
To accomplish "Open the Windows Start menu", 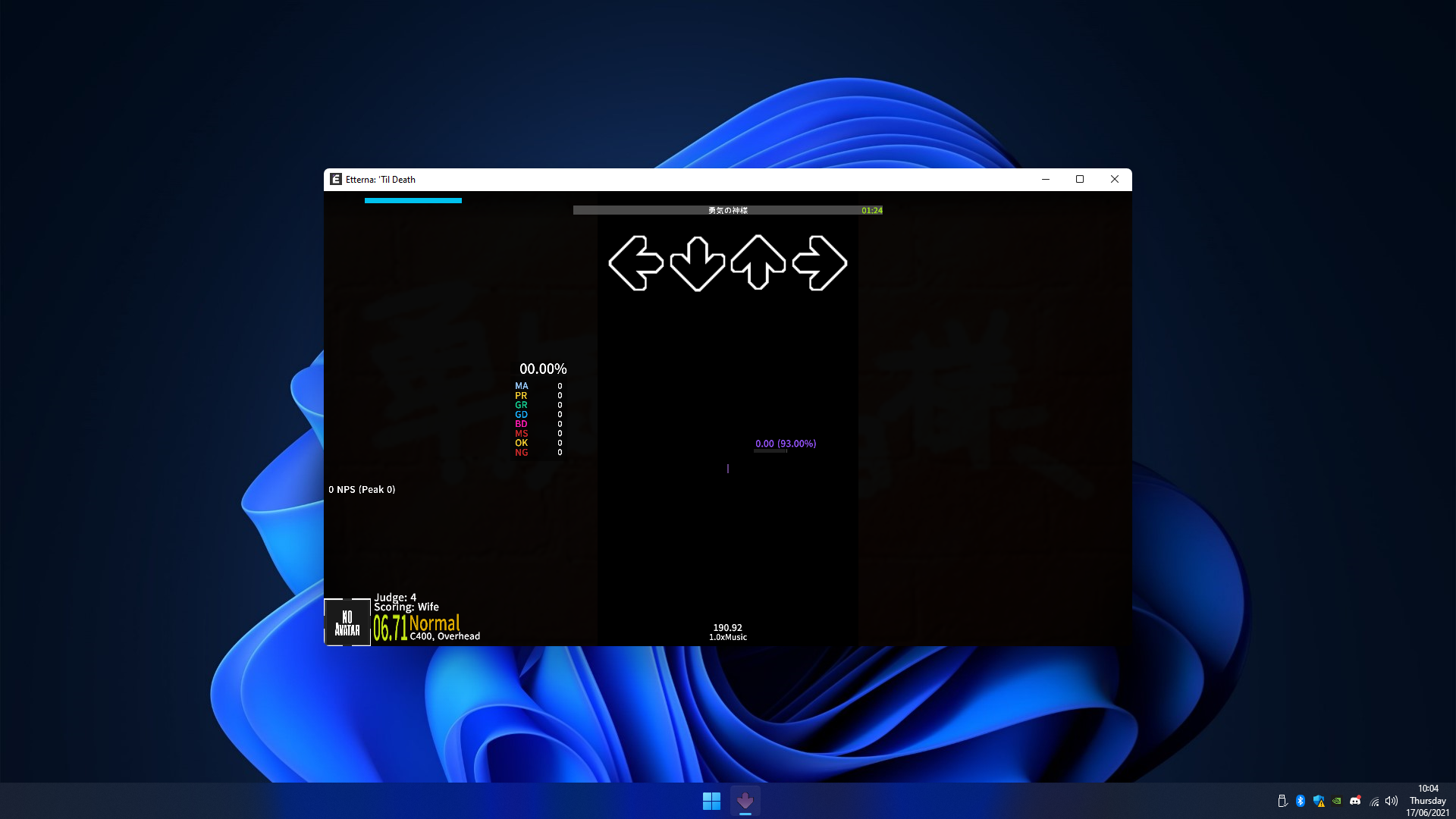I will pyautogui.click(x=711, y=800).
